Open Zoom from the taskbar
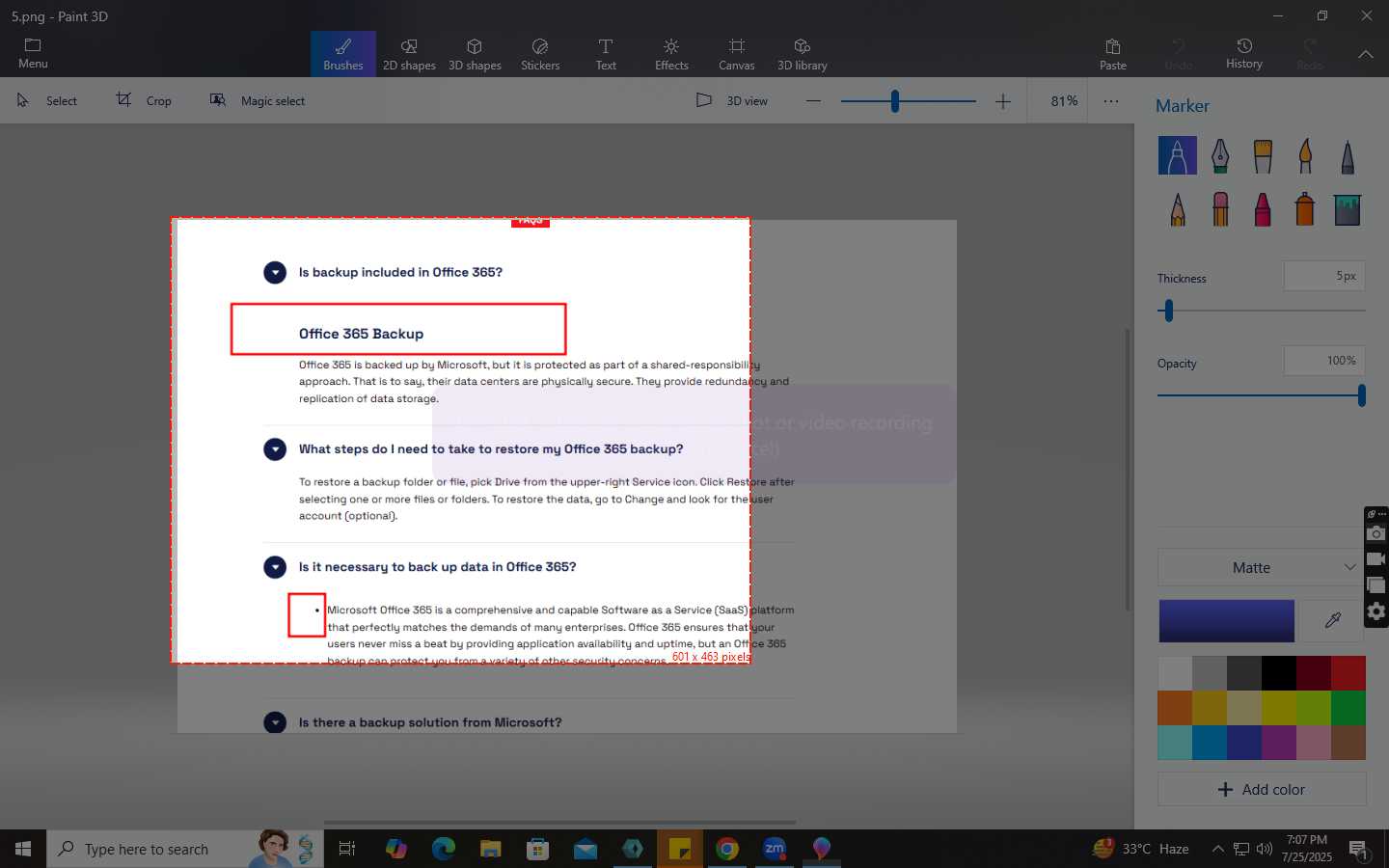Viewport: 1389px width, 868px height. (x=775, y=849)
